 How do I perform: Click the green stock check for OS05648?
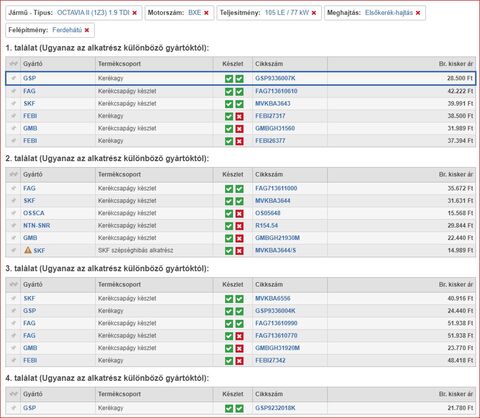(x=229, y=213)
